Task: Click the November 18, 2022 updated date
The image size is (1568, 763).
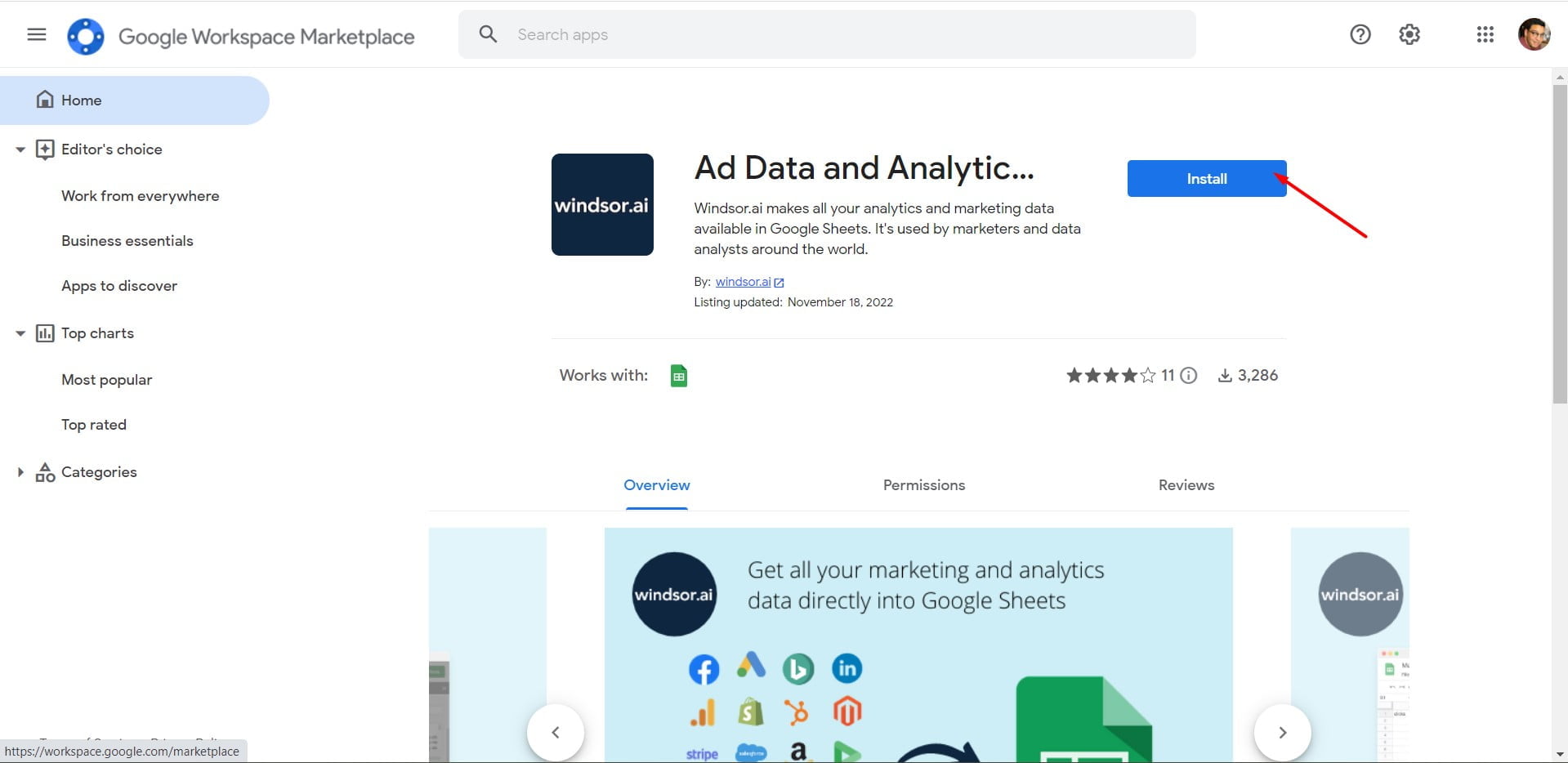Action: tap(840, 302)
